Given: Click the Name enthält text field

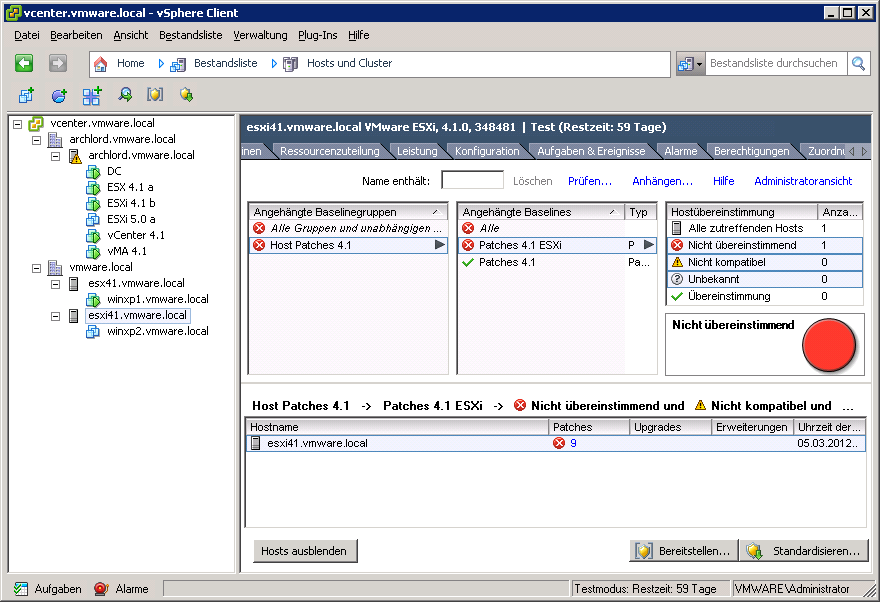Looking at the screenshot, I should [x=472, y=181].
